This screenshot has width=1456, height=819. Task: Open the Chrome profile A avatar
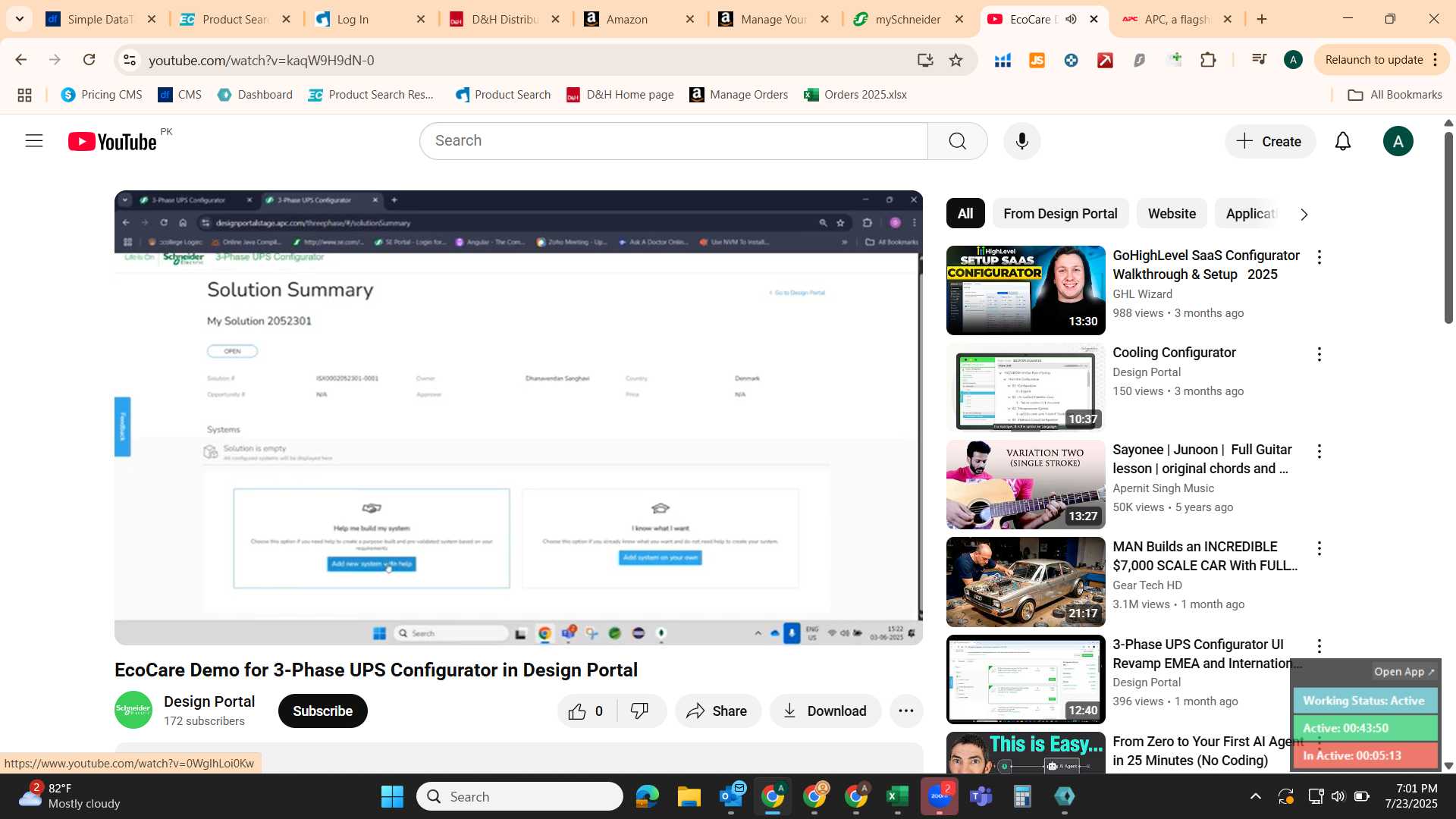point(1293,60)
